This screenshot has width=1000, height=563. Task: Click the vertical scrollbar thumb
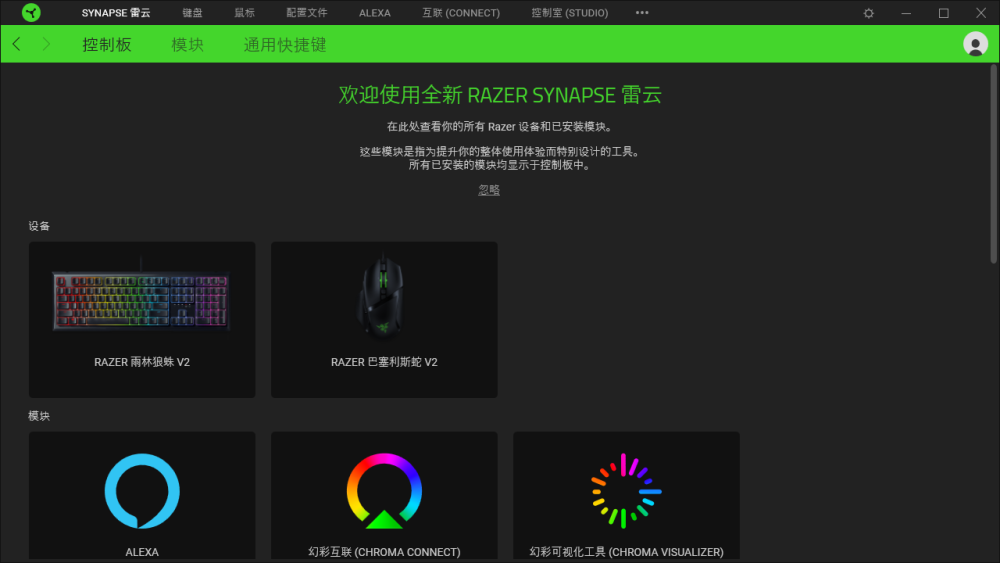[x=993, y=164]
